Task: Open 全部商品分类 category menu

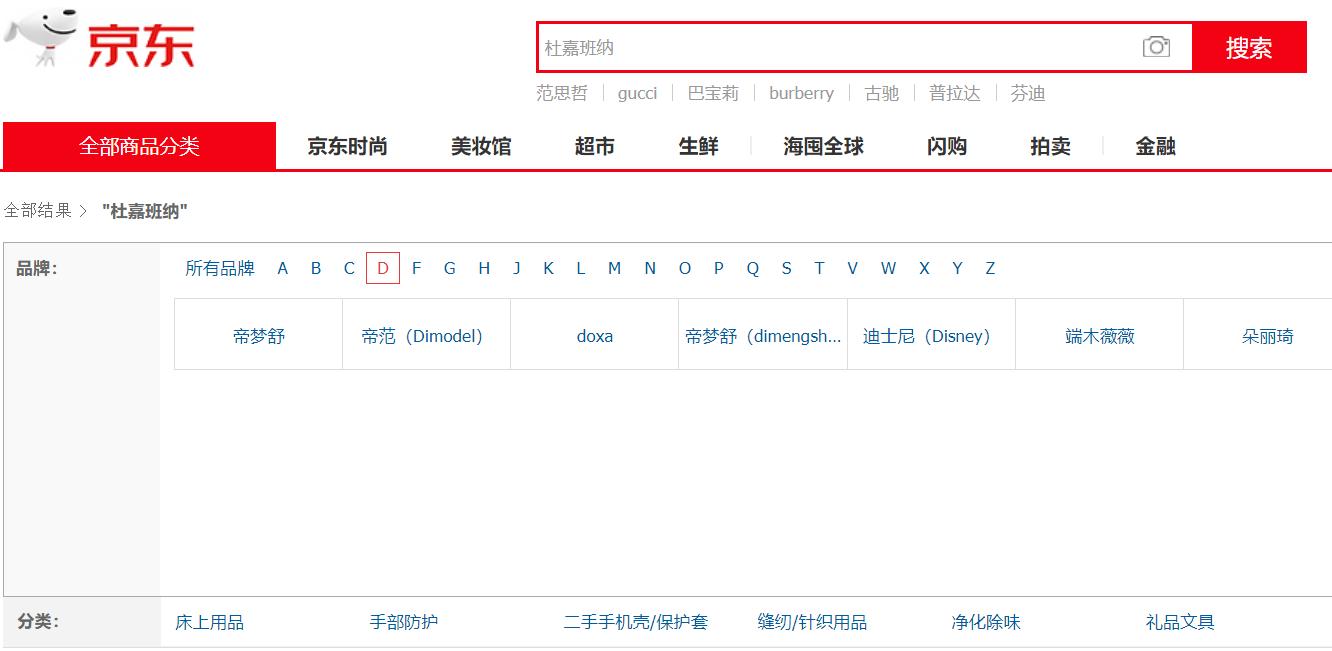Action: 139,146
